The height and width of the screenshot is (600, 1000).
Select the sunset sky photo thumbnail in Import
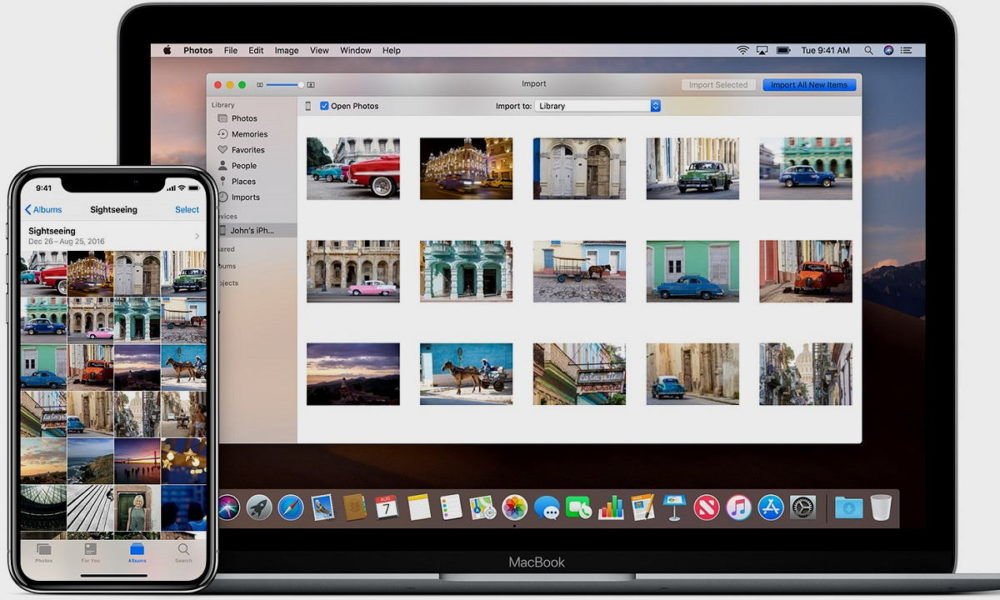353,374
